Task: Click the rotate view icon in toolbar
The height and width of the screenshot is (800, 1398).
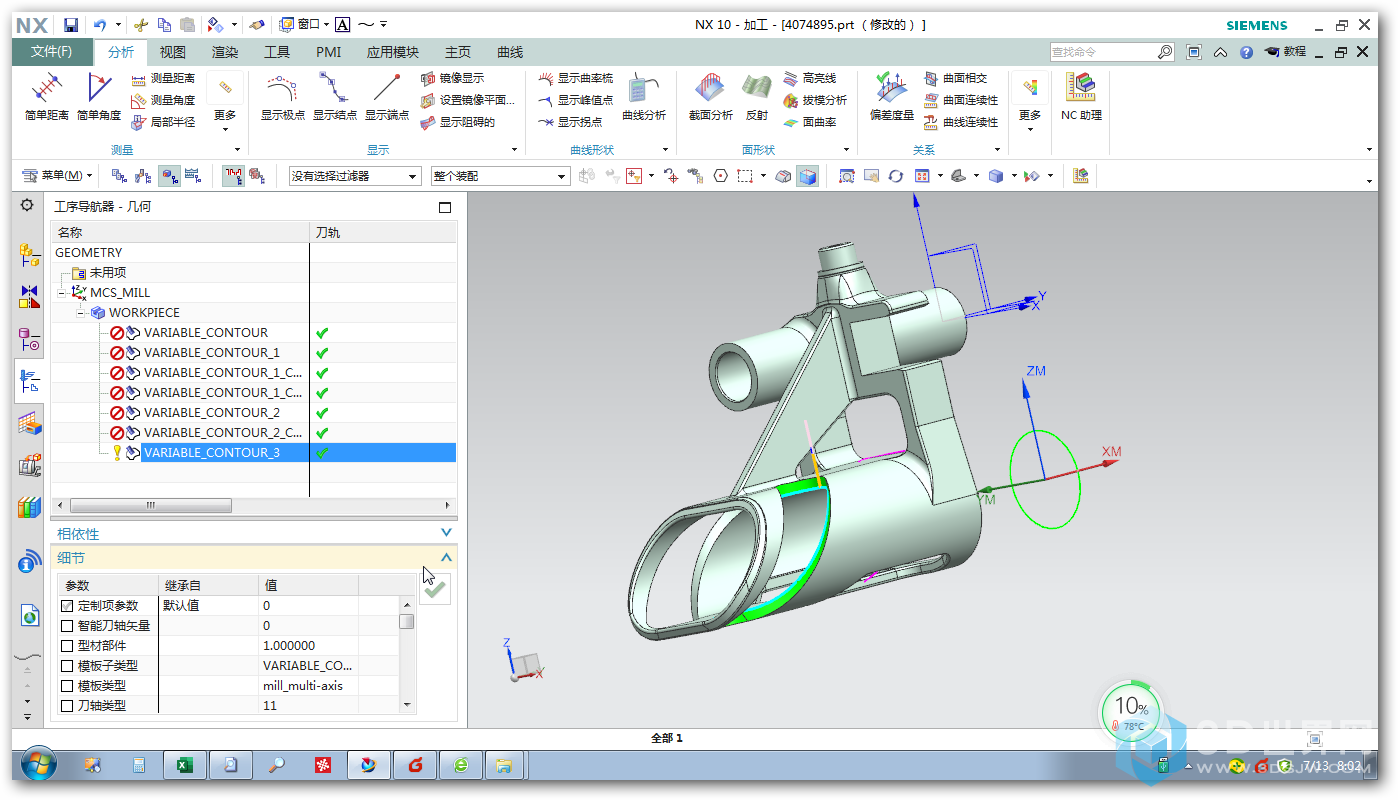Action: (895, 176)
